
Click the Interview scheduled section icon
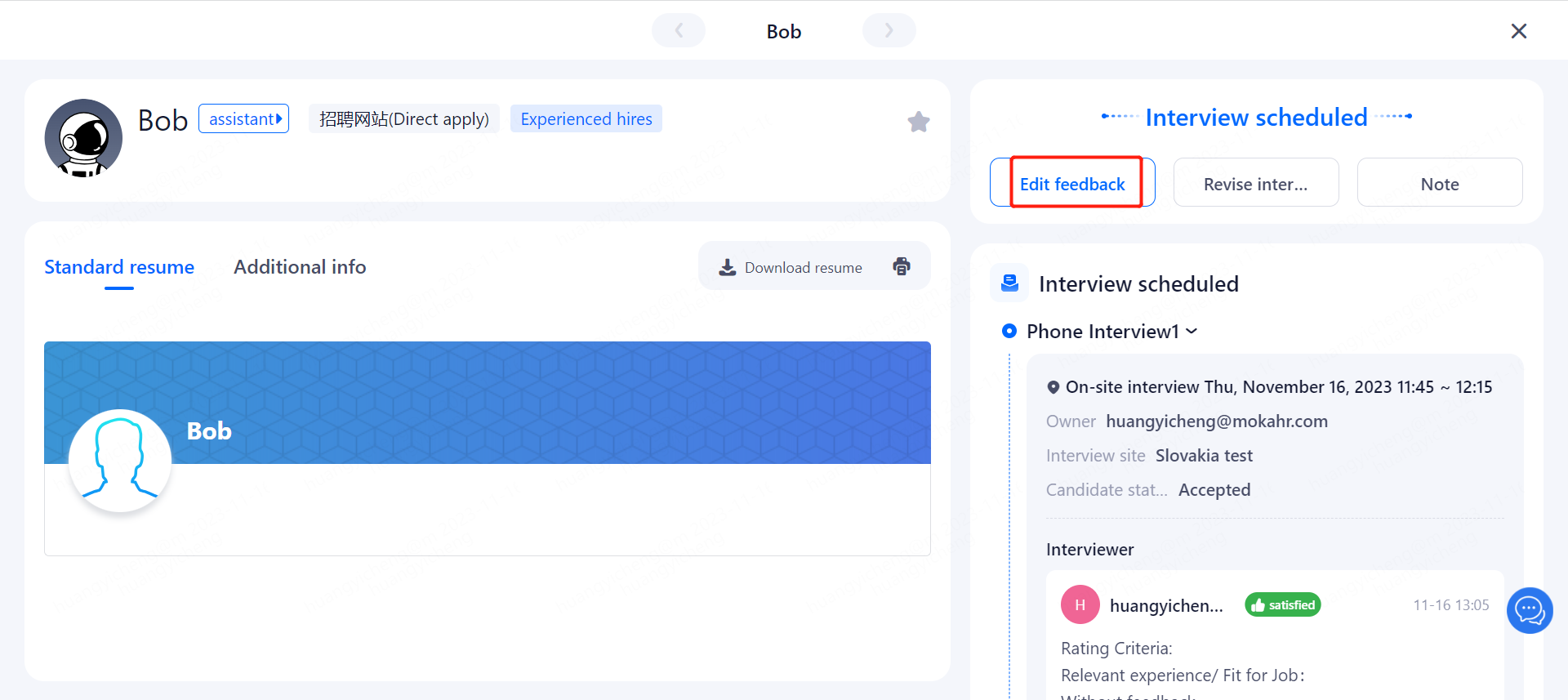click(1009, 283)
